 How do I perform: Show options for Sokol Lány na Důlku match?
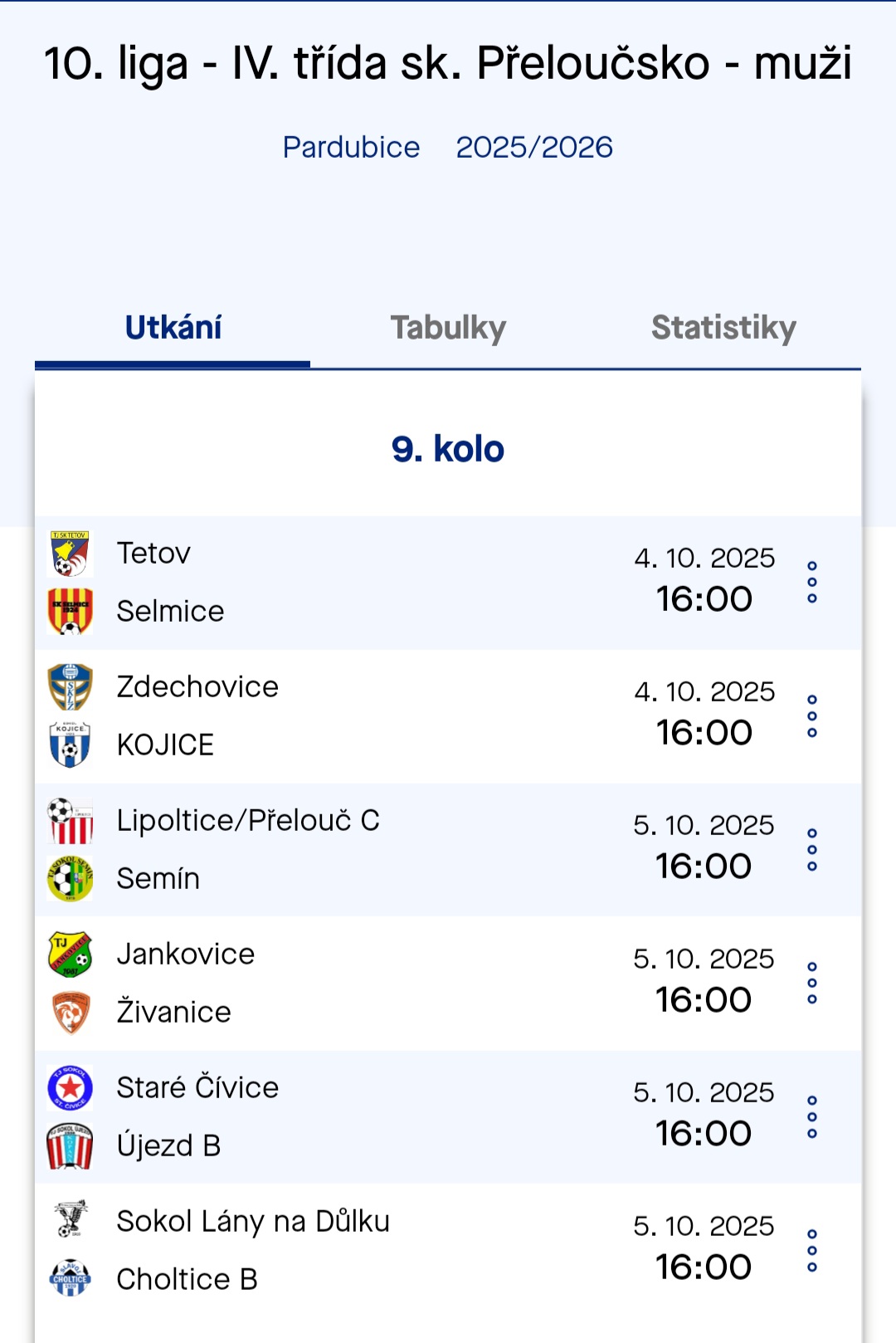[x=812, y=1251]
